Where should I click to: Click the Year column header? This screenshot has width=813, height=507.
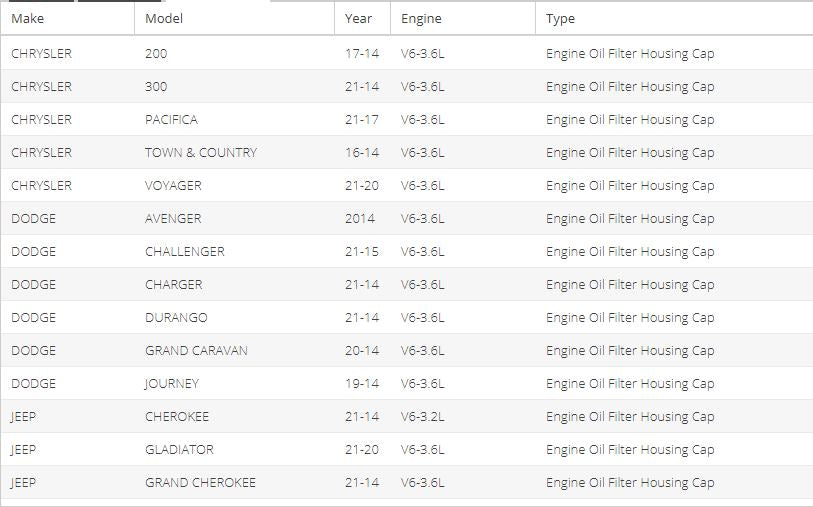point(358,18)
